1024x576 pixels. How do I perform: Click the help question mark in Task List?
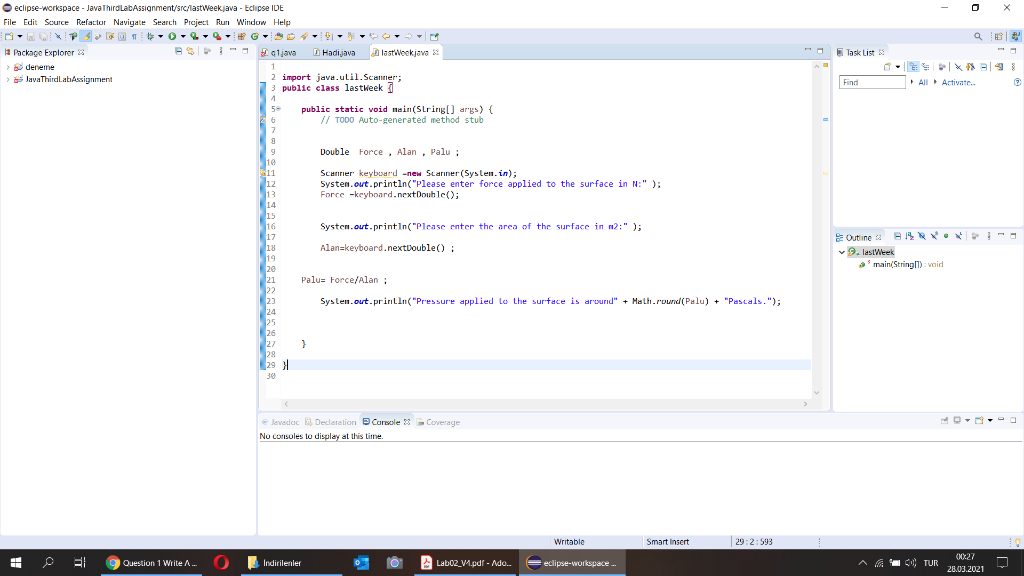click(x=1017, y=82)
